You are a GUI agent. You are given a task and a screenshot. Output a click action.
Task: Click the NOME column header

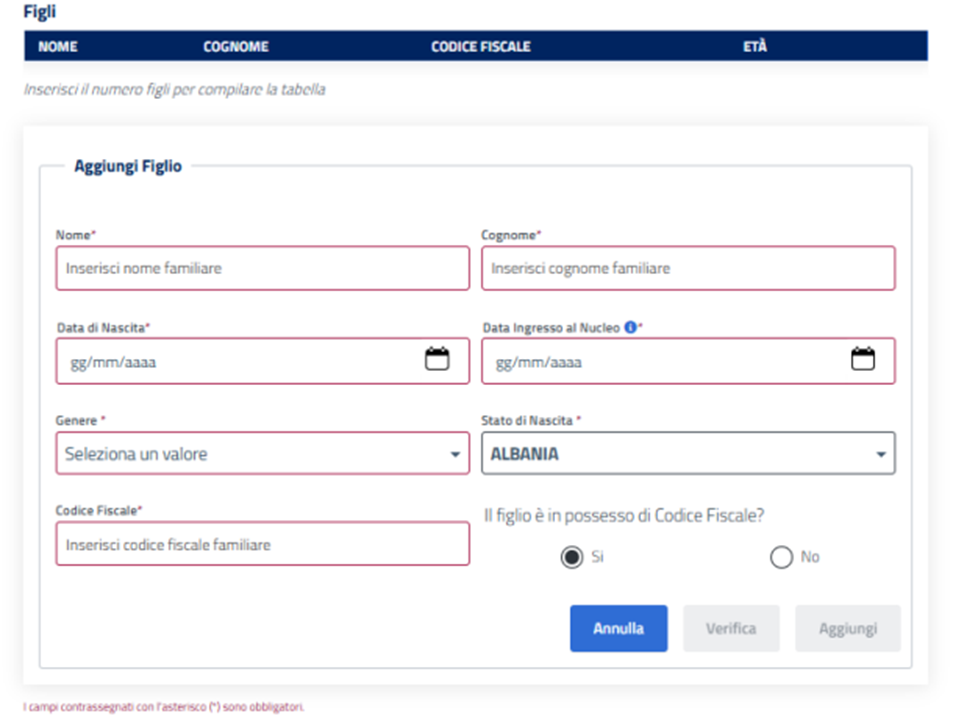pyautogui.click(x=58, y=46)
